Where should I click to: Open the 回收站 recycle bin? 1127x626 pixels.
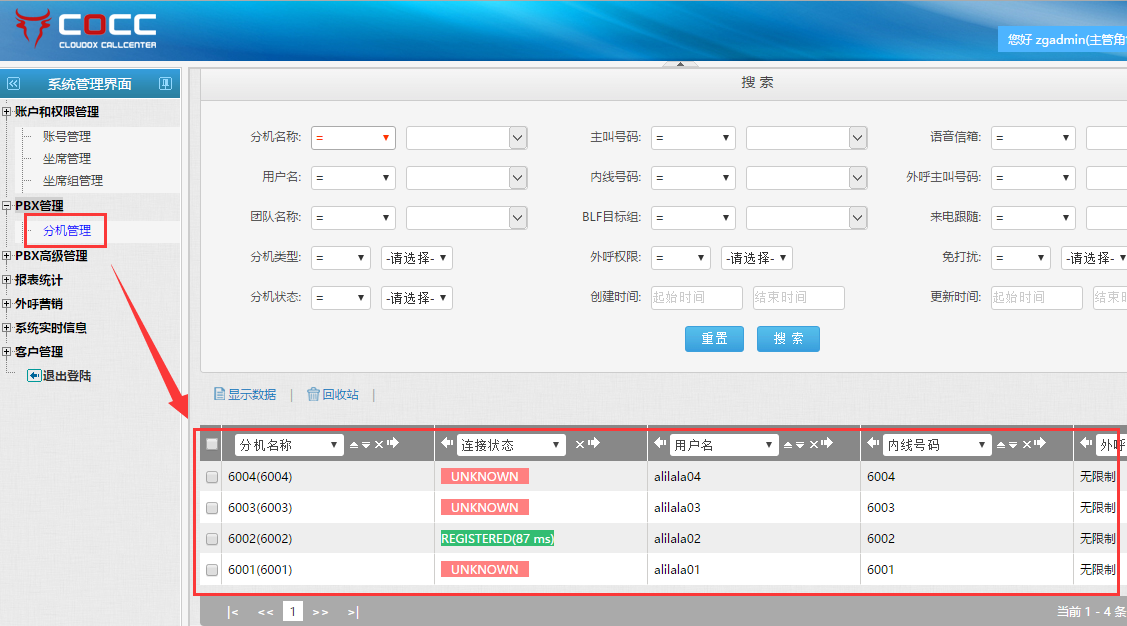(332, 395)
